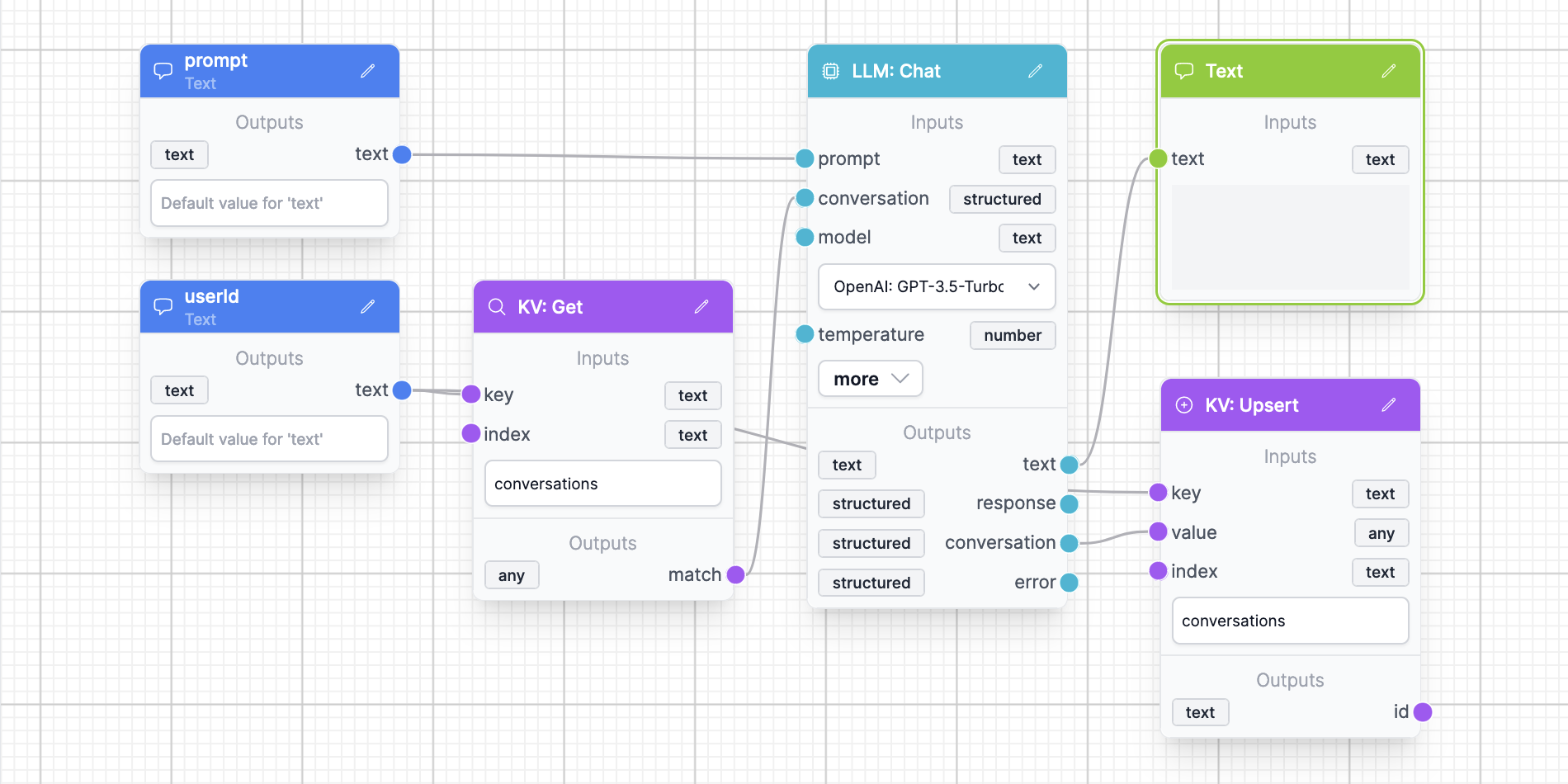This screenshot has width=1568, height=784.
Task: Open the OpenAI: GPT-3.5-Turbo model dropdown
Action: (x=936, y=286)
